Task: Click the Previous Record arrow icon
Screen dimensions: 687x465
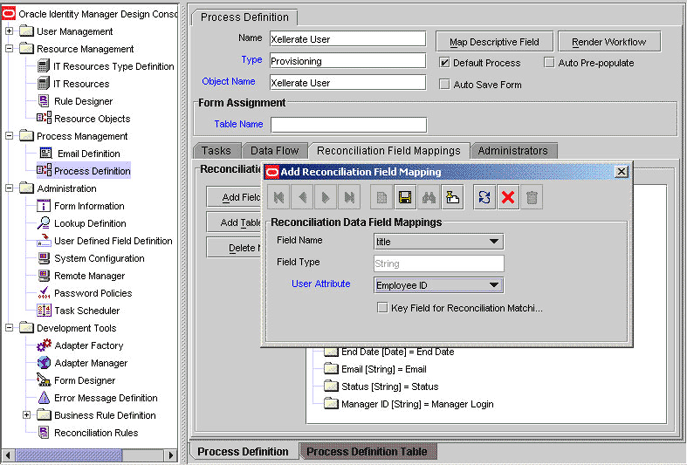Action: [302, 198]
